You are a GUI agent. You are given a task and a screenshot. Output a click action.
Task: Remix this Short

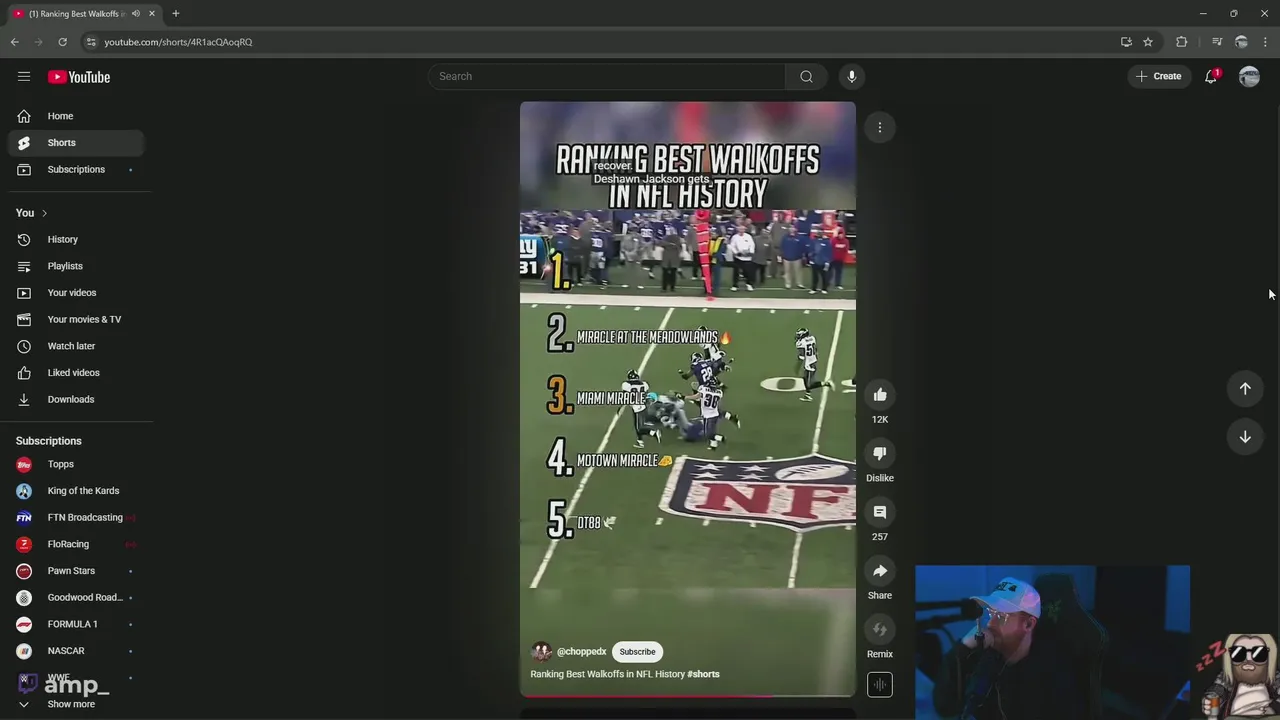click(x=880, y=630)
